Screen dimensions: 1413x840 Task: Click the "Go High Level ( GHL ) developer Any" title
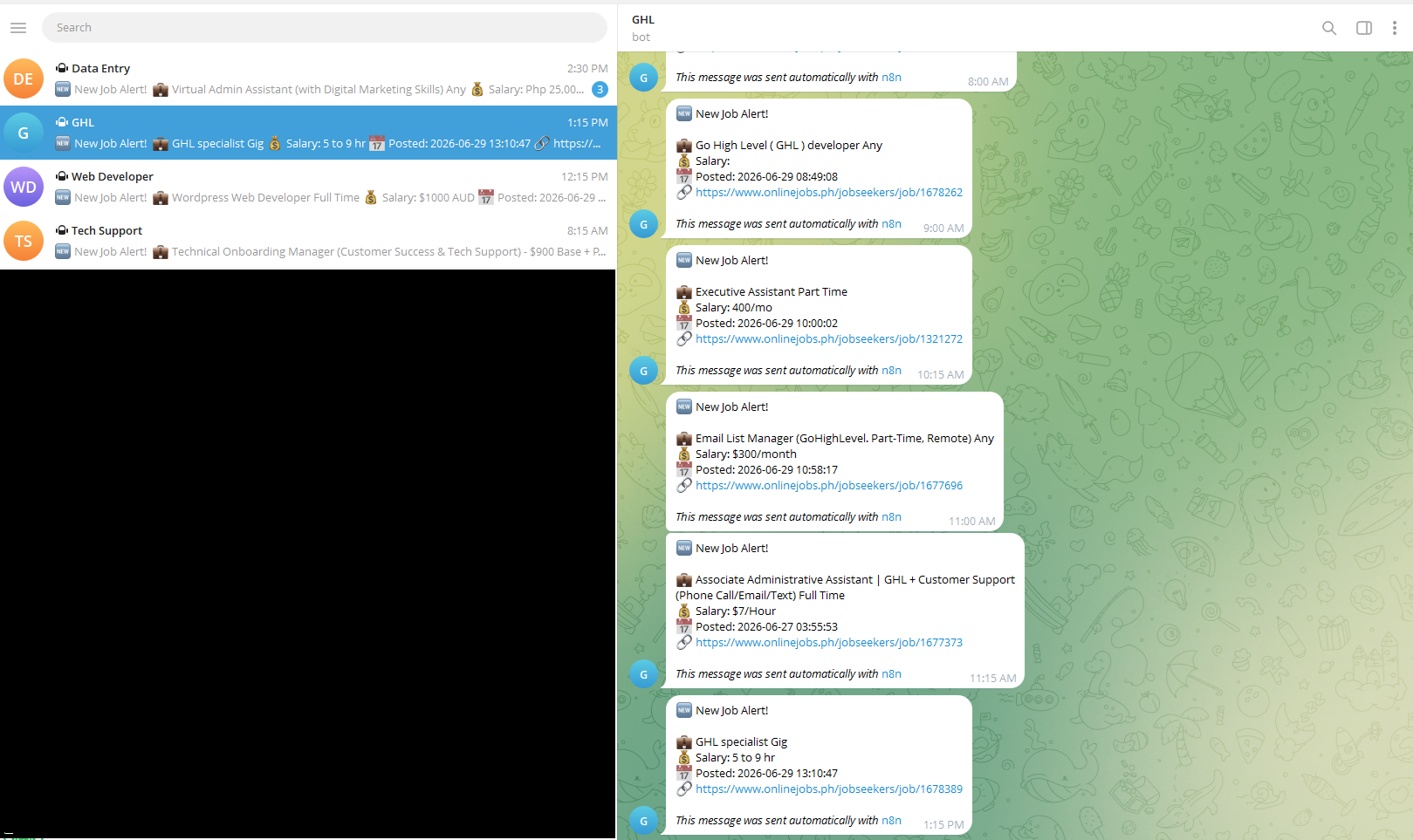click(789, 146)
